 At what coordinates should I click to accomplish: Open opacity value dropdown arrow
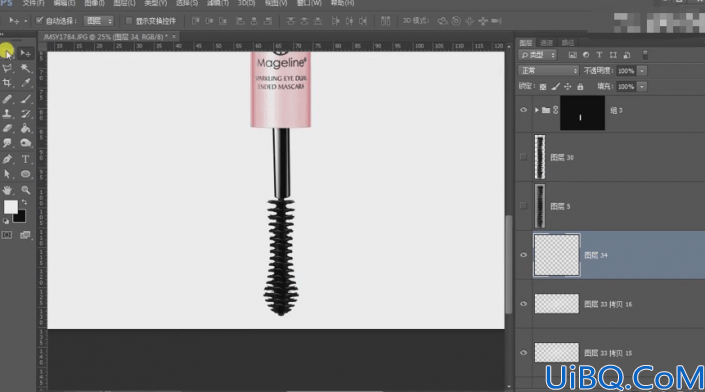642,71
